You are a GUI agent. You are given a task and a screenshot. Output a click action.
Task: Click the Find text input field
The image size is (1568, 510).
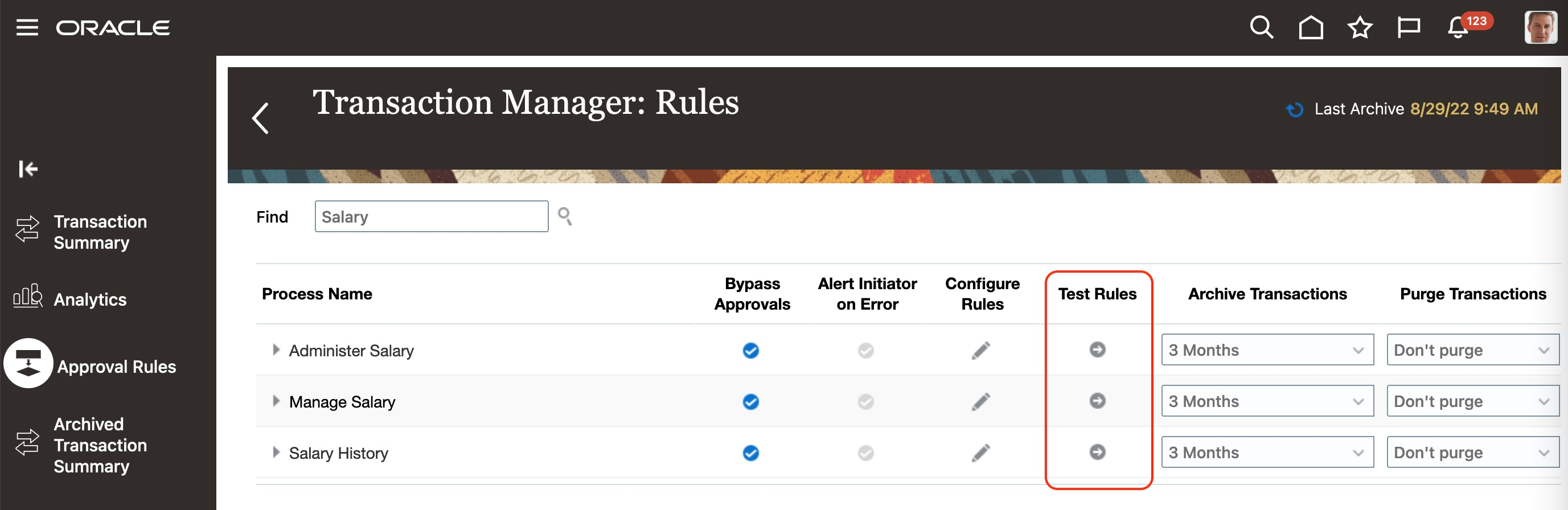(431, 217)
